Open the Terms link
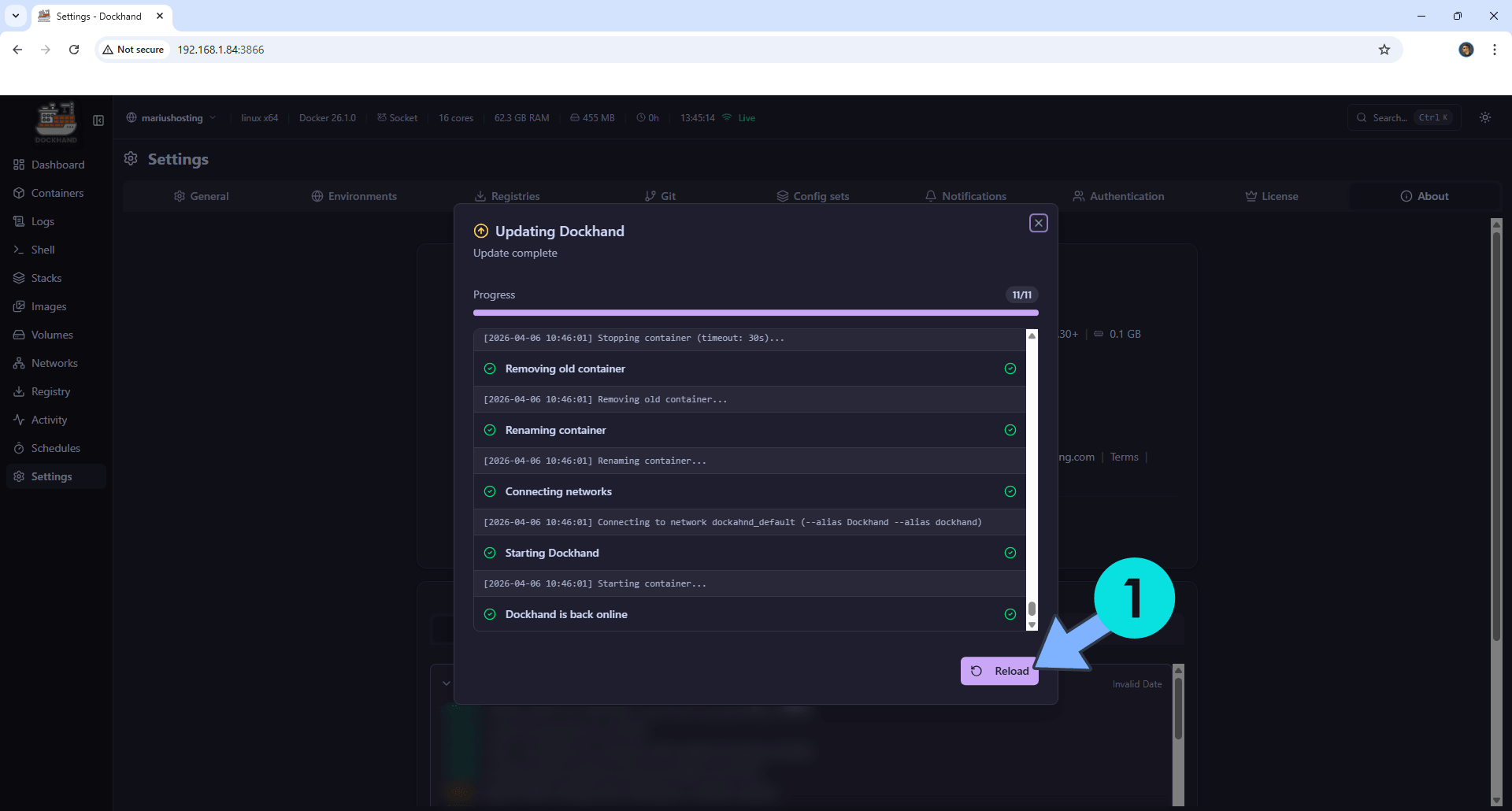The height and width of the screenshot is (811, 1512). 1124,457
